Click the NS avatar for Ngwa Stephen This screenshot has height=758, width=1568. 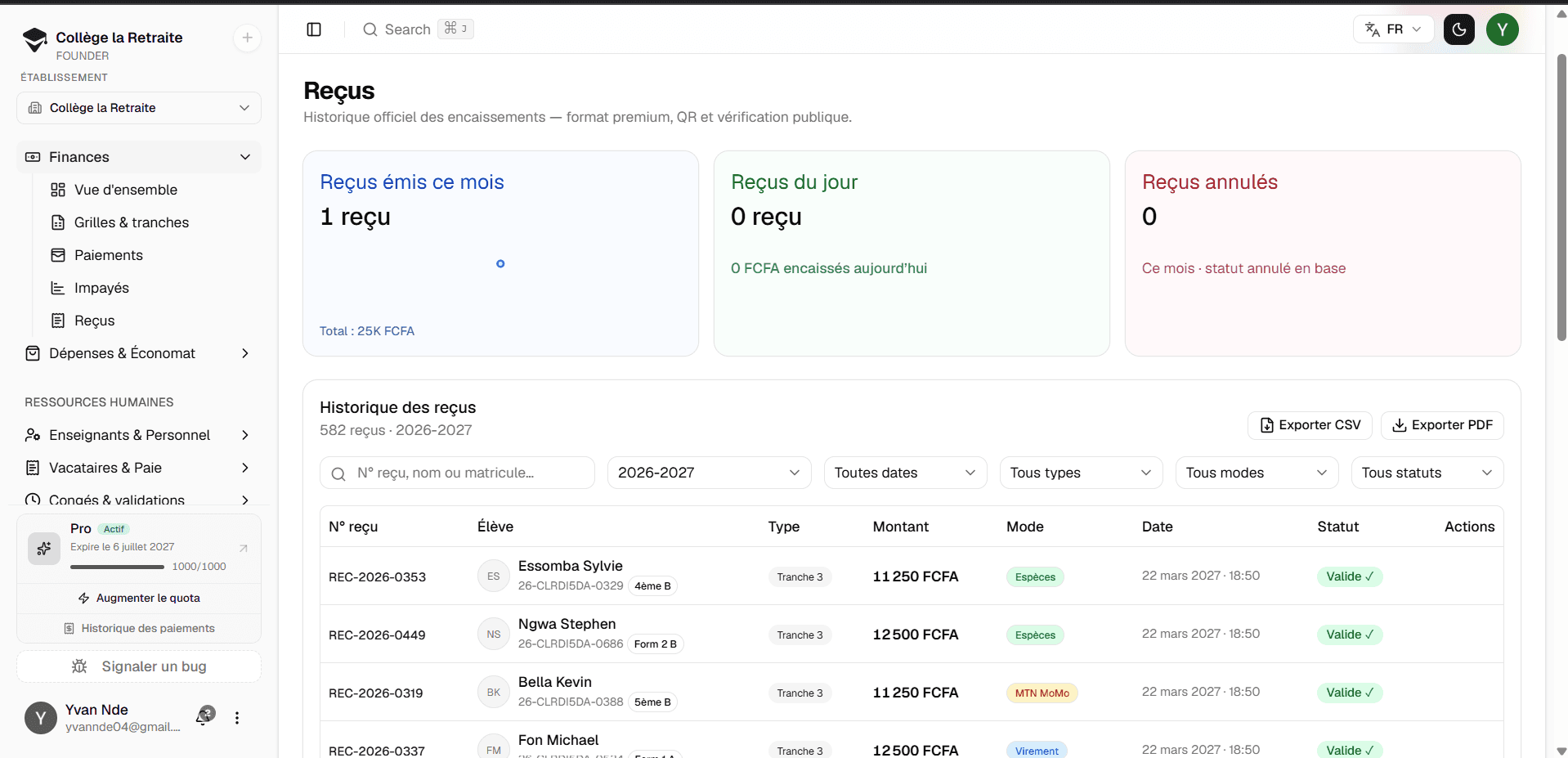point(494,635)
